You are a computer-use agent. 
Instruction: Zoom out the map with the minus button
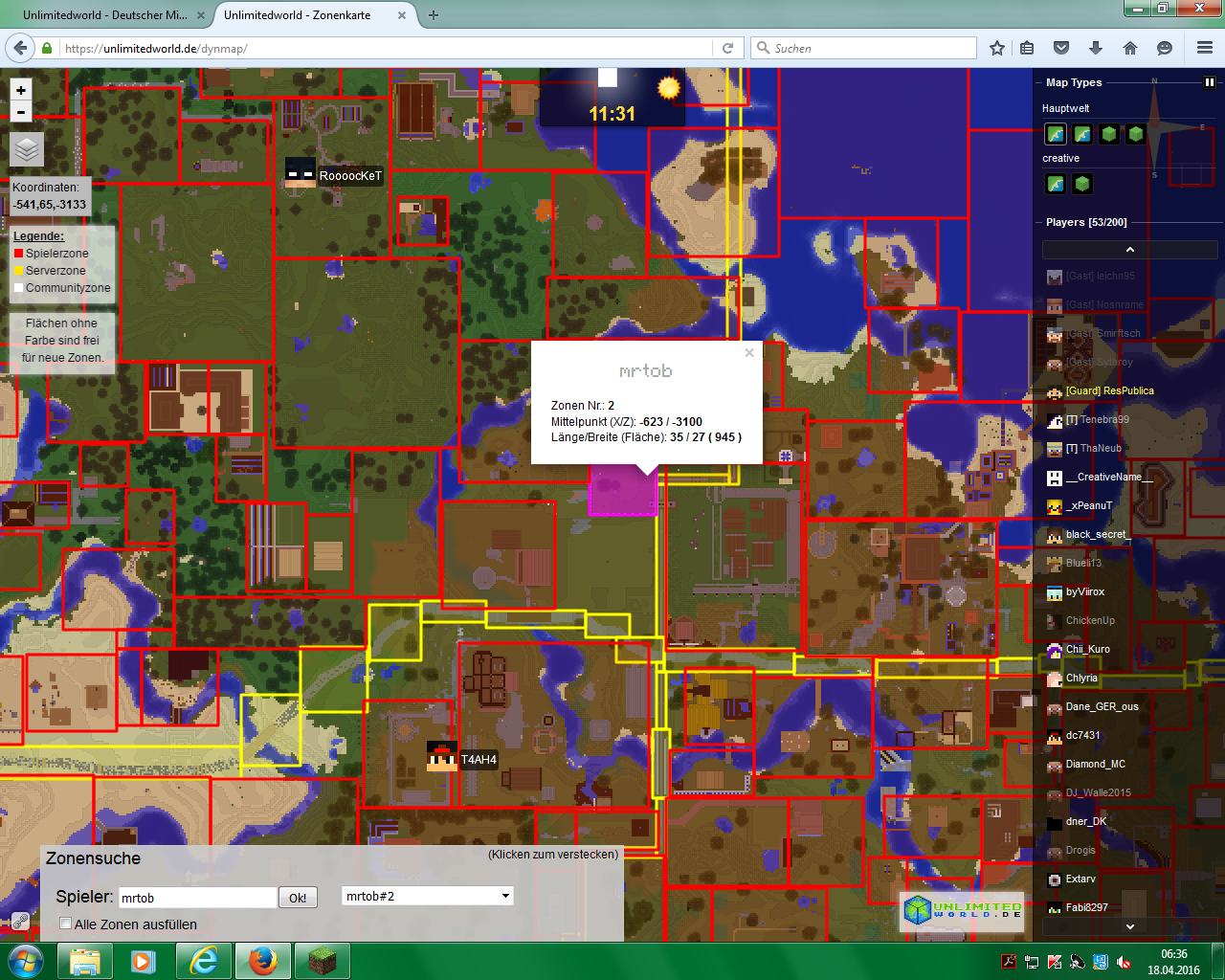tap(21, 112)
